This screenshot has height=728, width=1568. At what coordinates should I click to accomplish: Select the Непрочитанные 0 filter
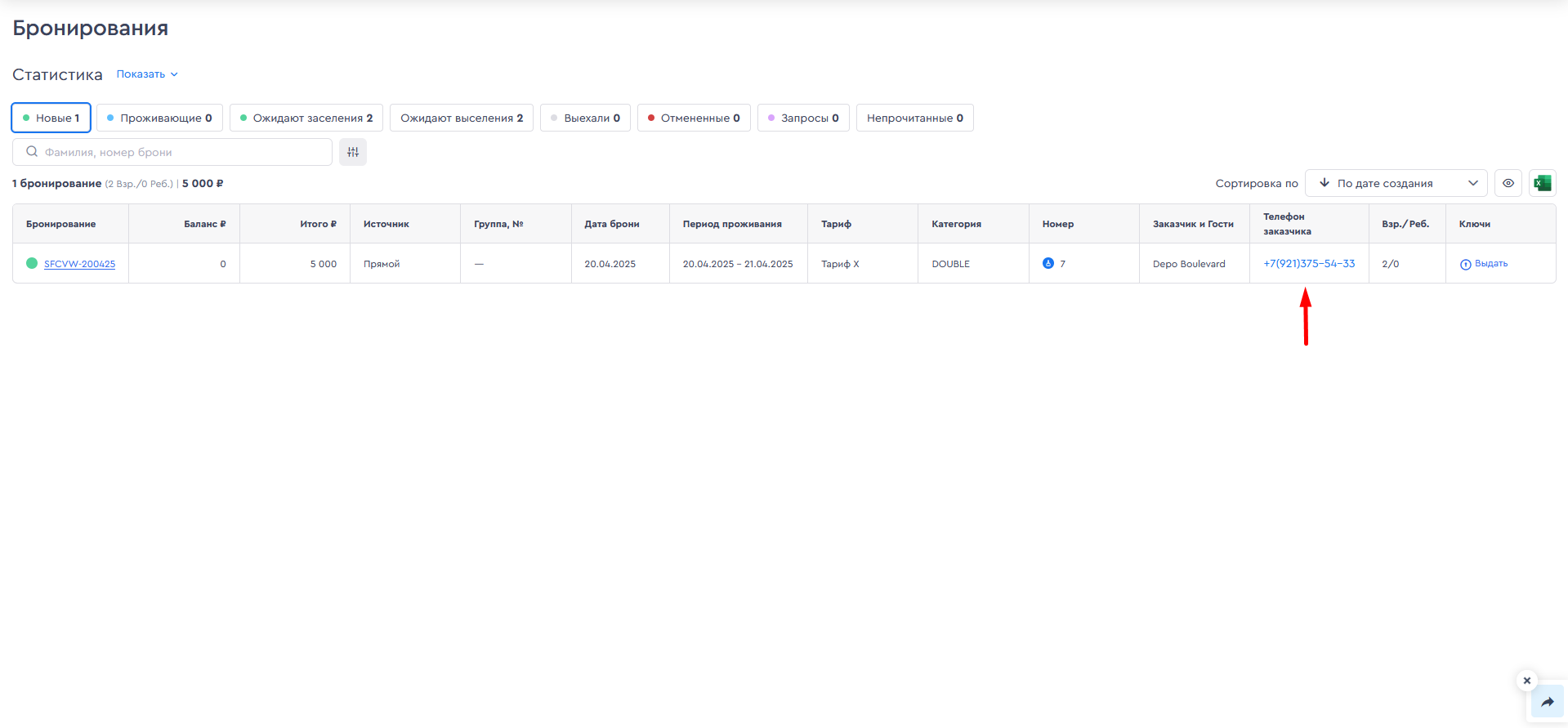(914, 118)
